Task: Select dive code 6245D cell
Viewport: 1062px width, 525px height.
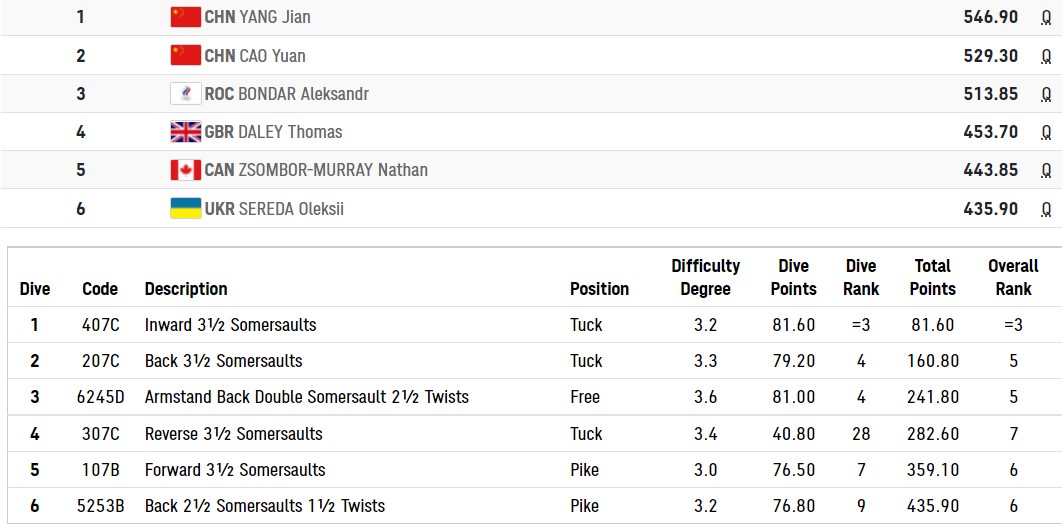Action: point(100,397)
